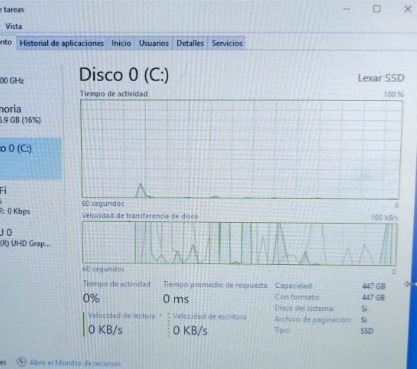Close the Task Manager window
417x369 pixels.
[407, 9]
